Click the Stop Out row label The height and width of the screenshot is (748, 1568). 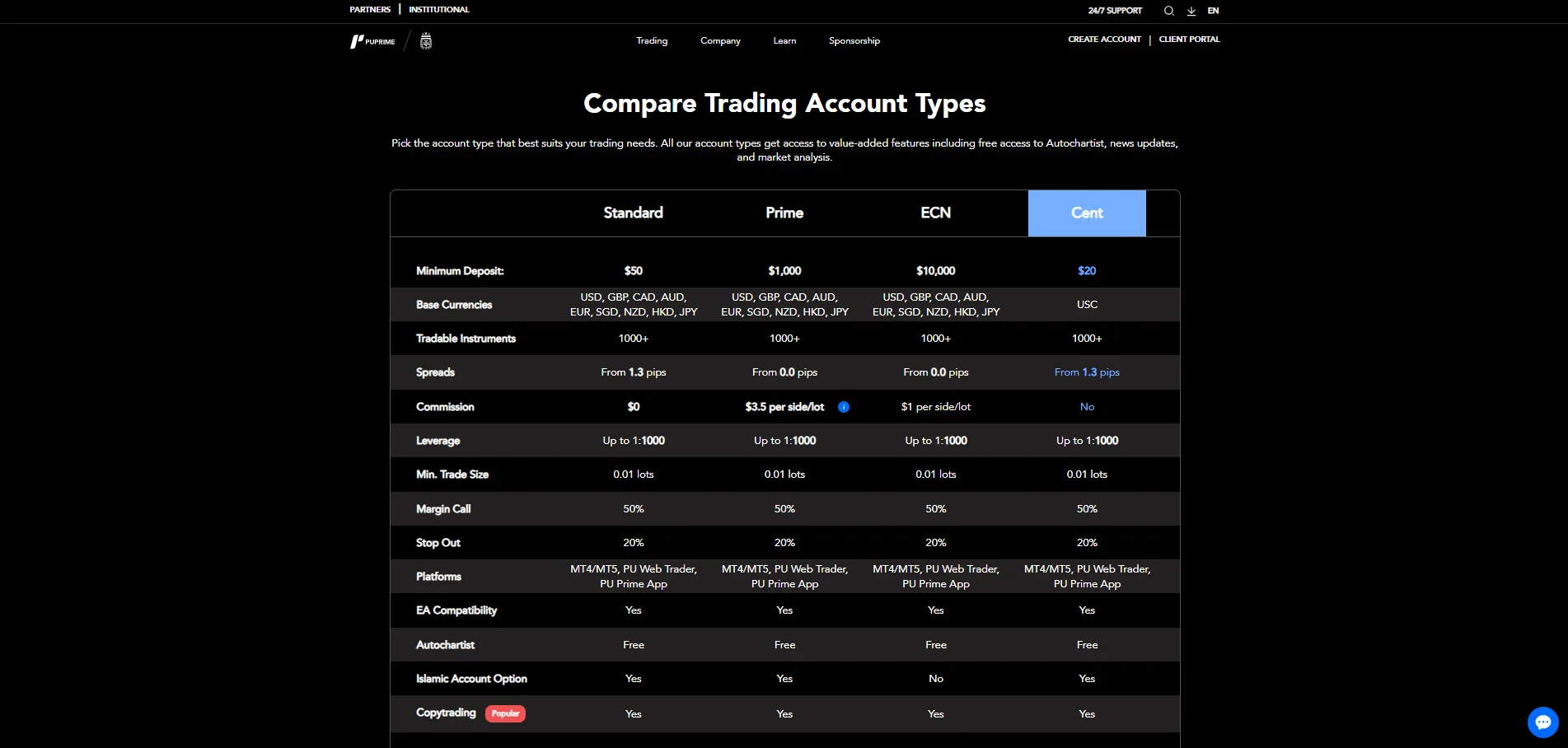(438, 543)
